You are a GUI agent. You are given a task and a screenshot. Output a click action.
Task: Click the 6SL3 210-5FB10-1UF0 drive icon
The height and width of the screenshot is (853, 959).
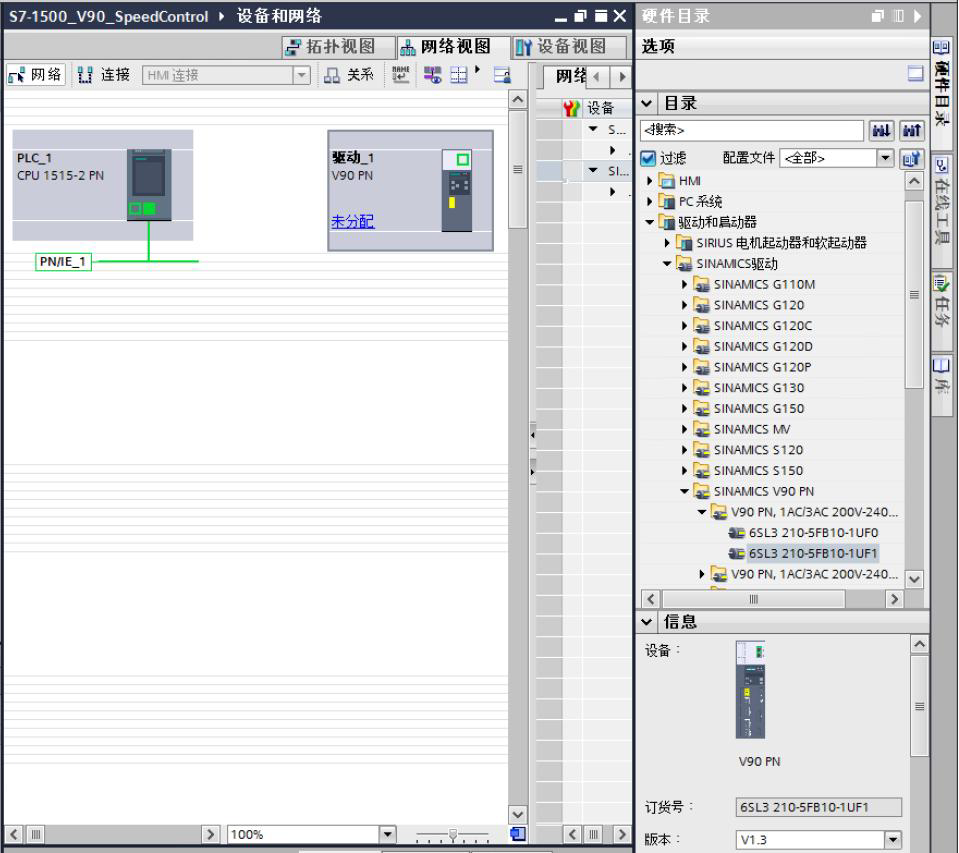point(736,533)
